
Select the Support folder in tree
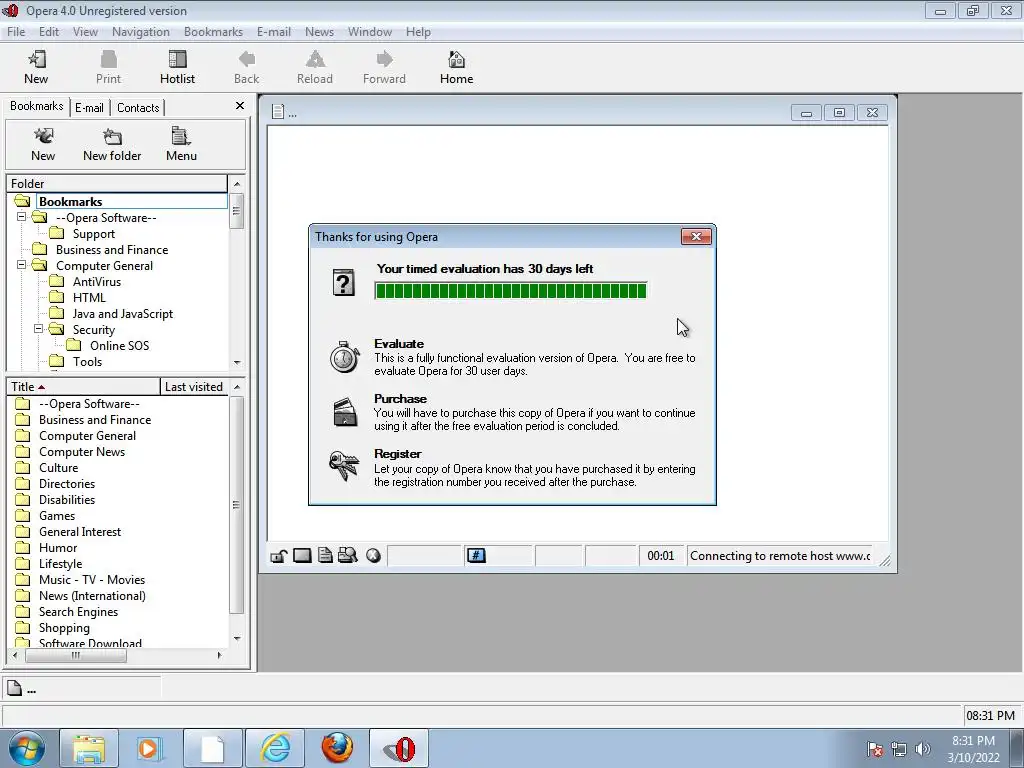coord(93,234)
